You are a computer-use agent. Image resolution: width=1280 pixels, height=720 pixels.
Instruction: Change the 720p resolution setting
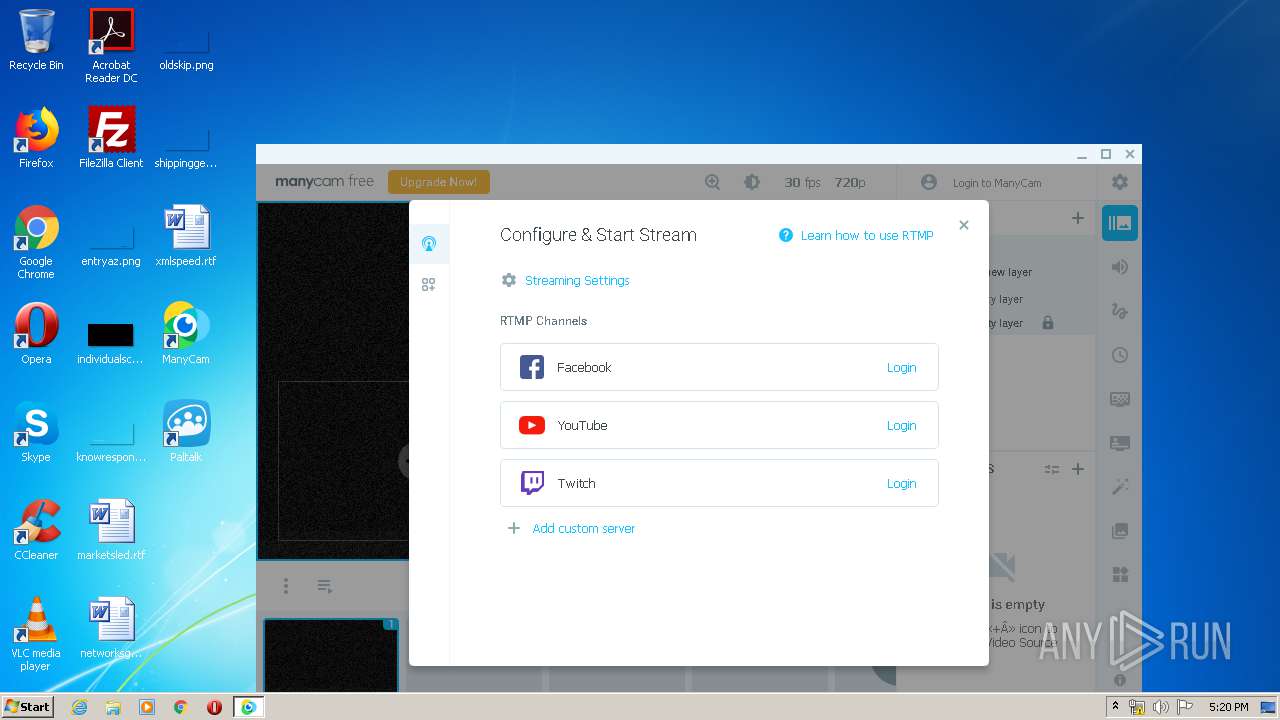[850, 183]
